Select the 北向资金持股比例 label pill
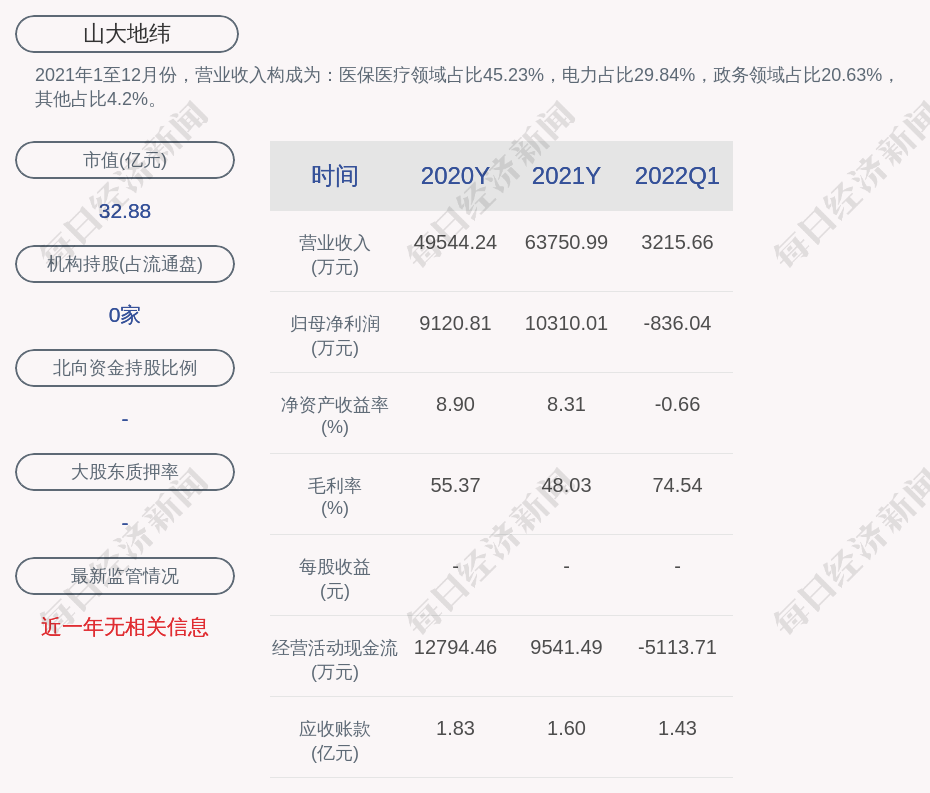Viewport: 930px width, 793px height. 125,368
